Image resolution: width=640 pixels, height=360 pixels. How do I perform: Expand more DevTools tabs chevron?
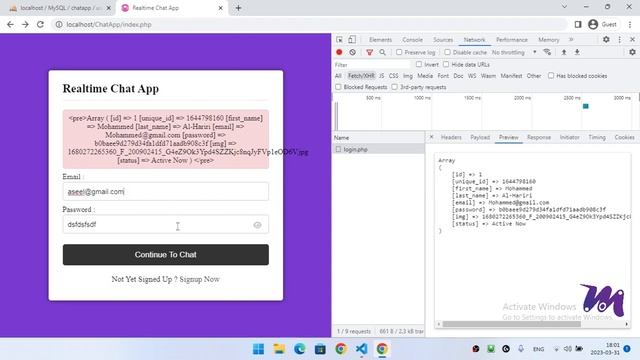point(571,40)
